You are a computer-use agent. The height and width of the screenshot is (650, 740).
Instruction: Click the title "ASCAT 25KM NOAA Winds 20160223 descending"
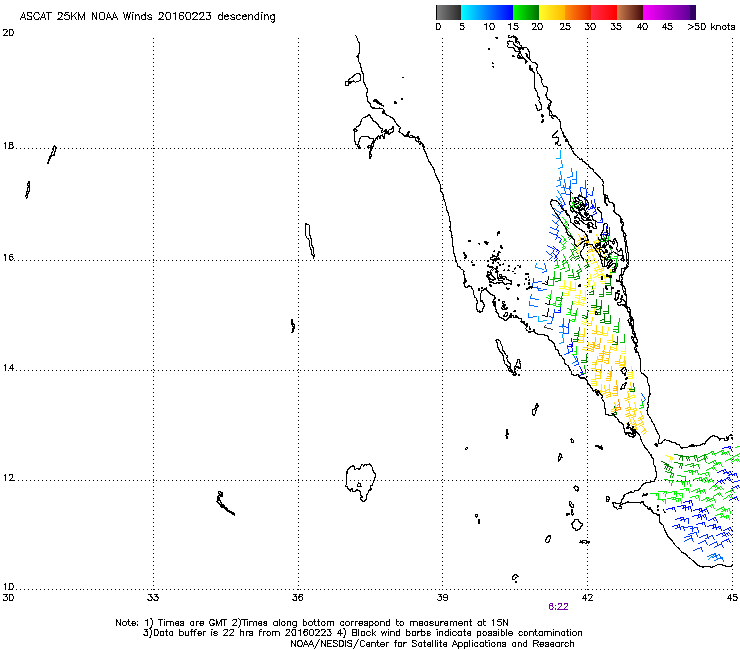pyautogui.click(x=147, y=16)
